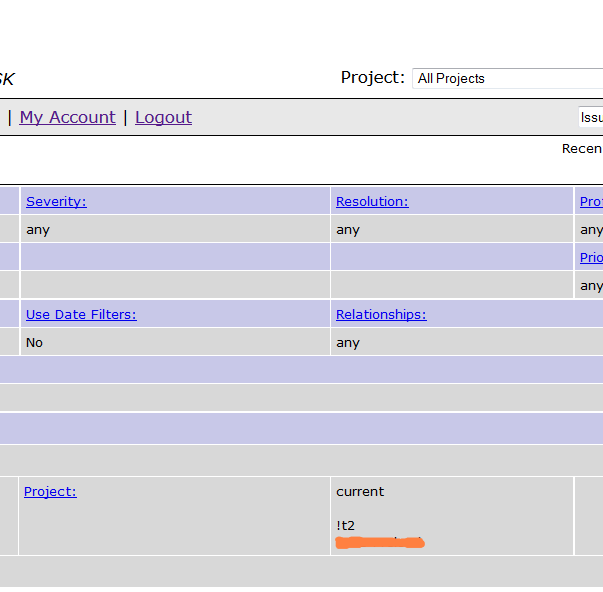Click the 'any' value under Priority
Image resolution: width=603 pixels, height=592 pixels.
pyautogui.click(x=591, y=286)
